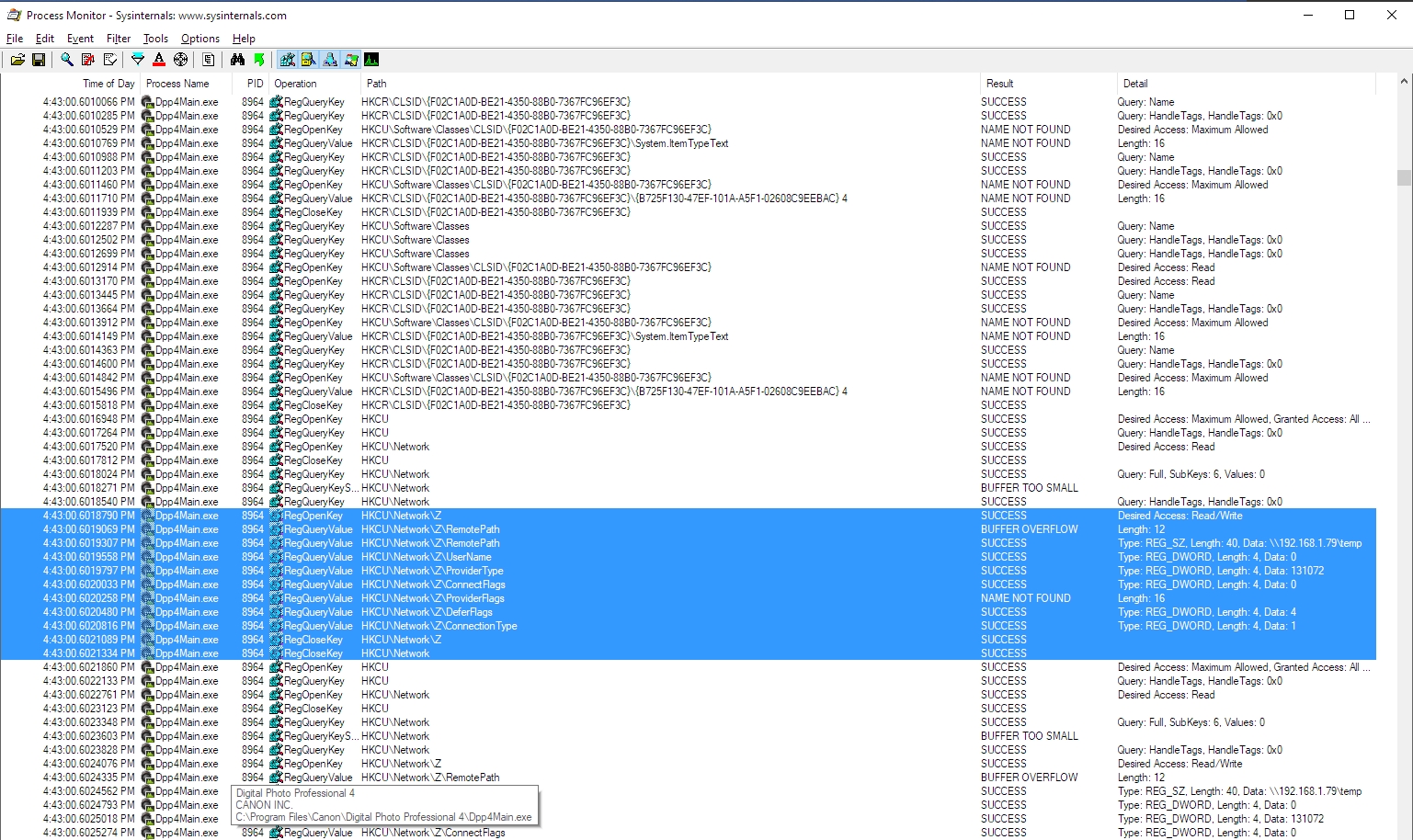Click the Jump to Object green arrow
This screenshot has height=840, width=1413.
pos(259,60)
